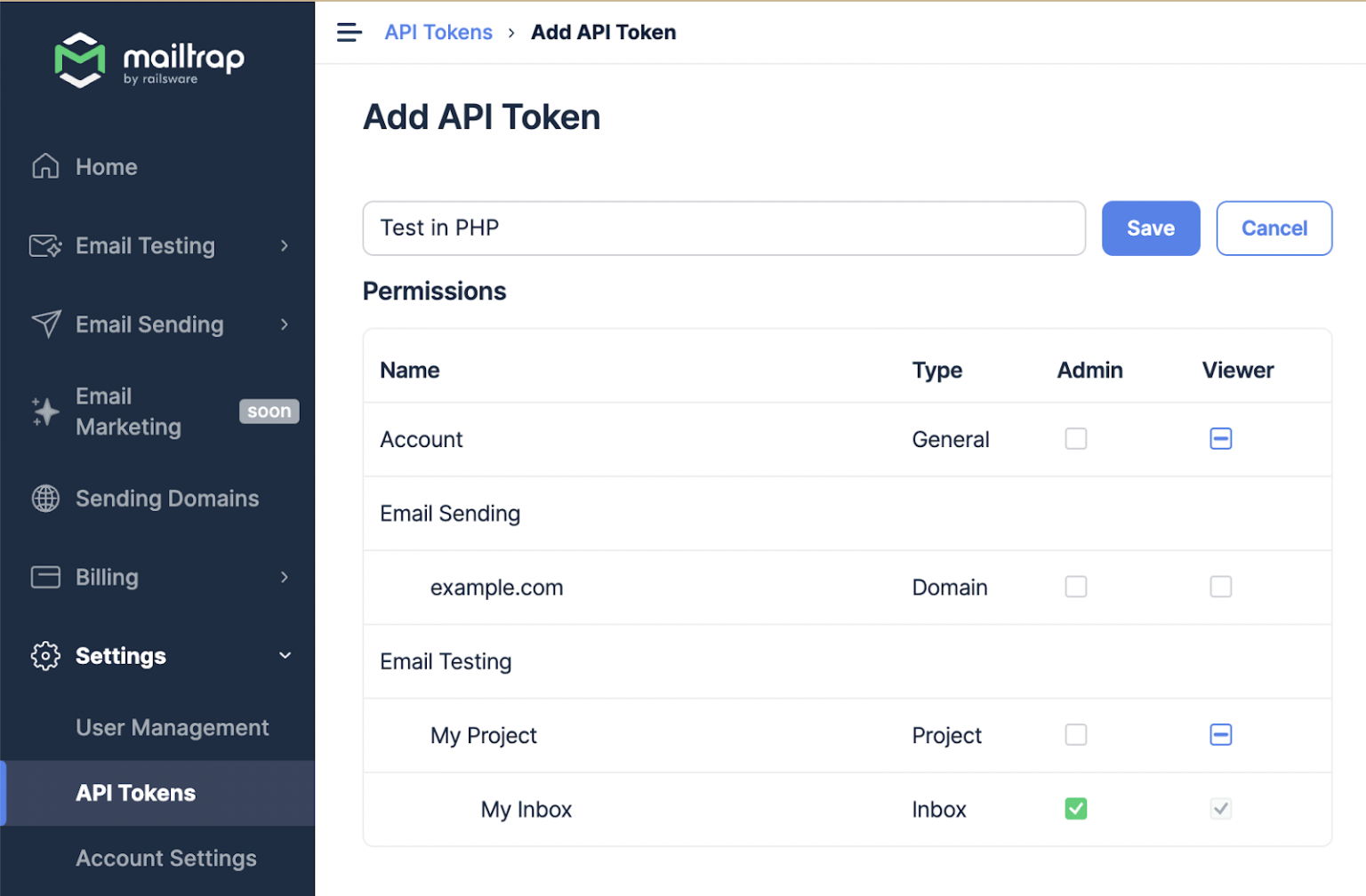Click the Email Sending paper plane icon
The image size is (1366, 896).
[45, 324]
